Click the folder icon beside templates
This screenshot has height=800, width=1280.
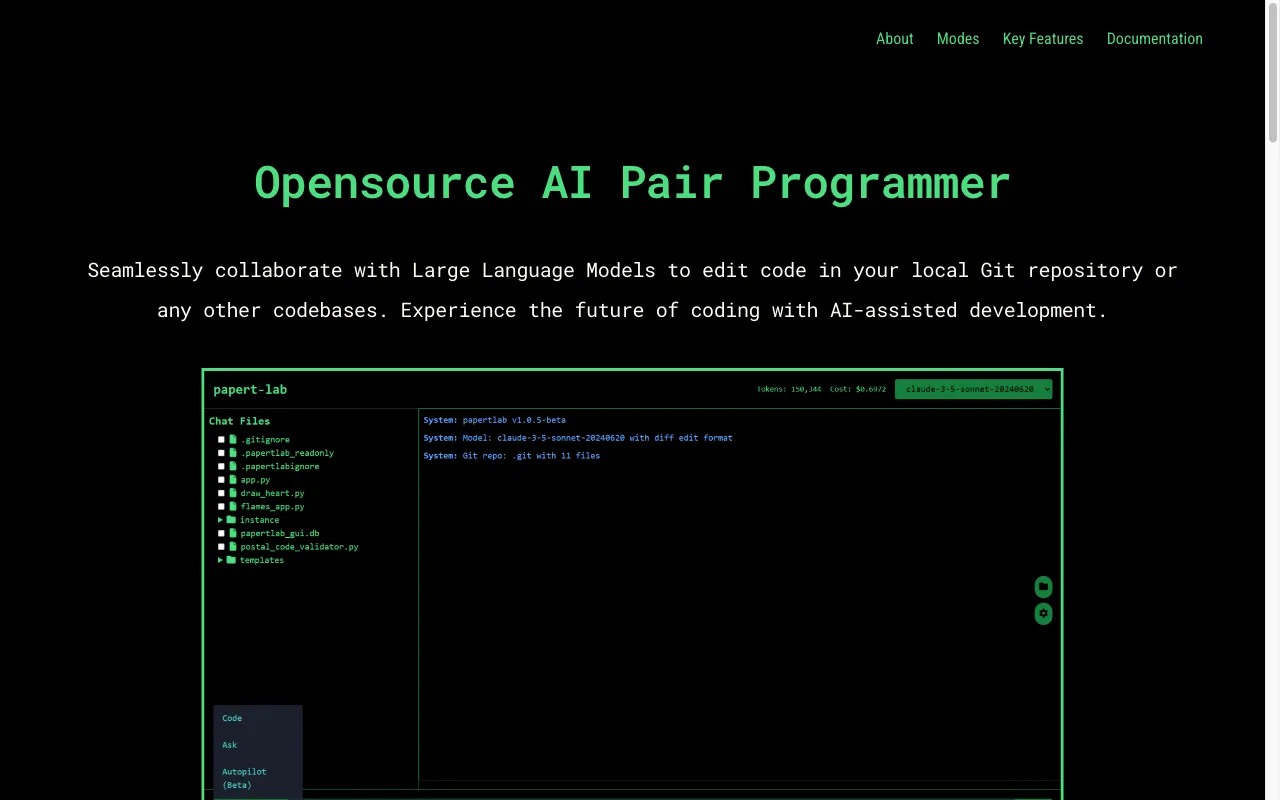231,560
